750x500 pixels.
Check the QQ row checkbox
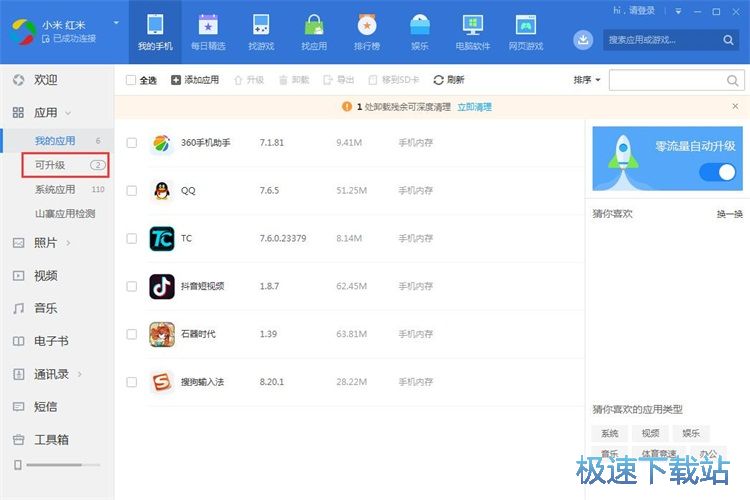[x=132, y=190]
